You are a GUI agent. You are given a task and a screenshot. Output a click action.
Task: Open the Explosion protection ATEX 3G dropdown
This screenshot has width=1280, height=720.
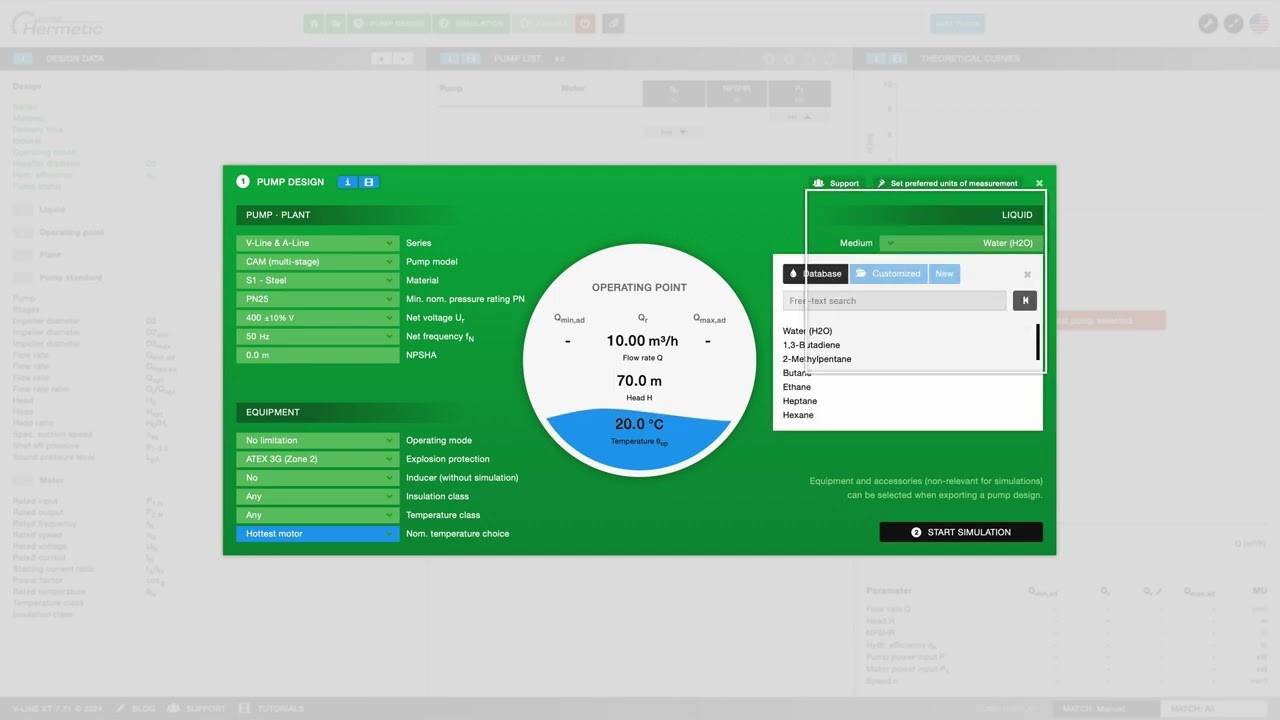coord(318,459)
